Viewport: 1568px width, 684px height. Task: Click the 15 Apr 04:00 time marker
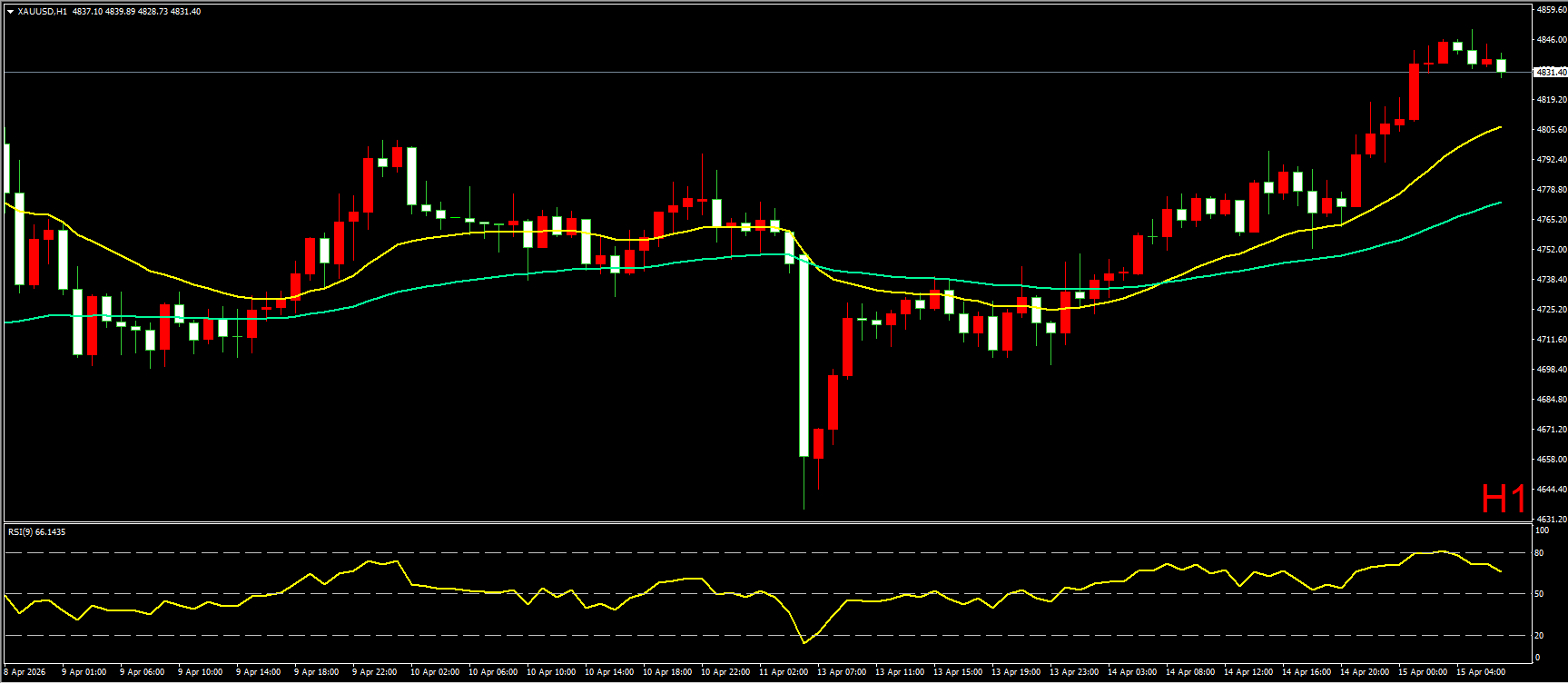pos(1481,672)
